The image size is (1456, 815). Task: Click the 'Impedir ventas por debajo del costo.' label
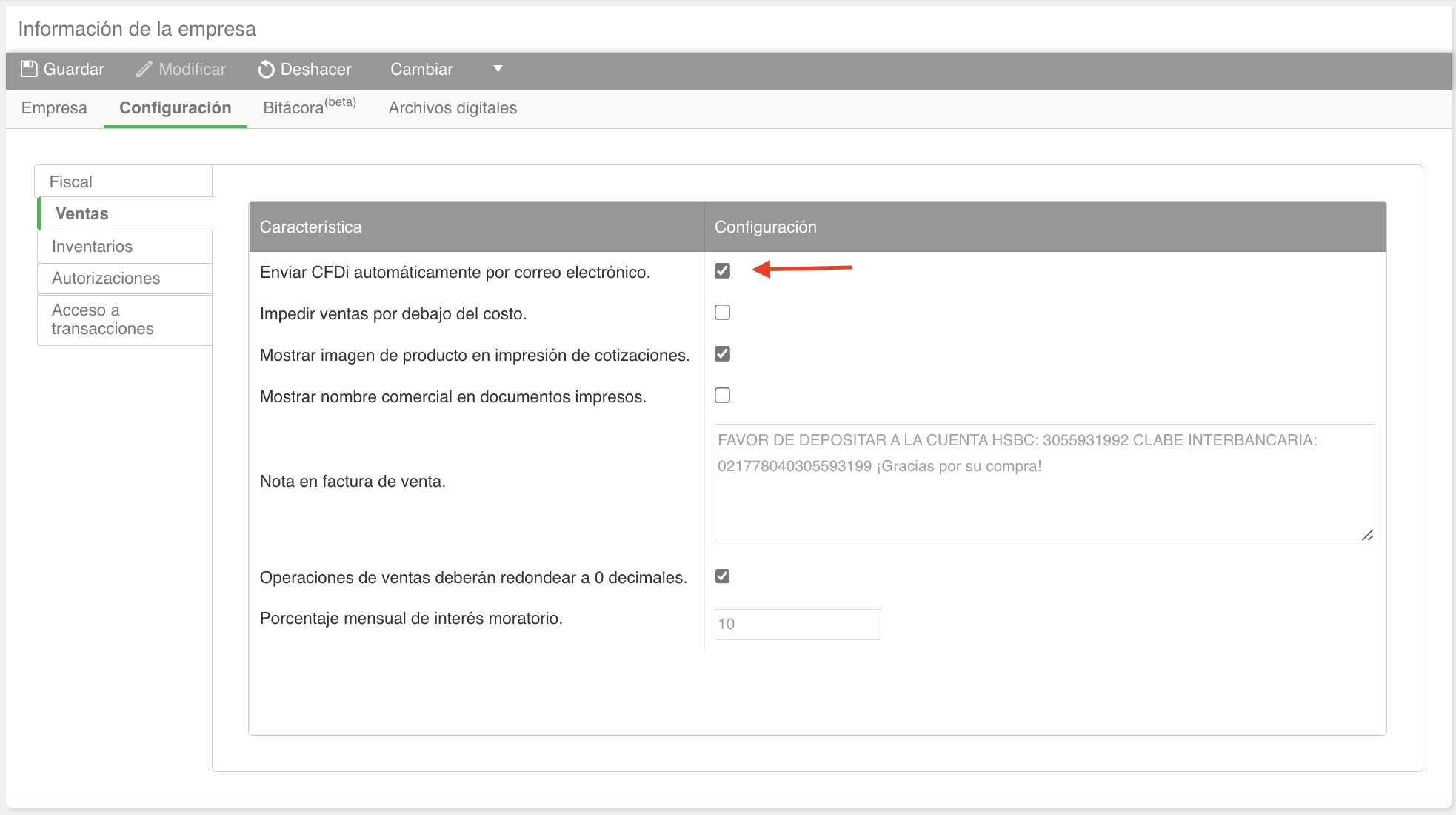(x=393, y=313)
